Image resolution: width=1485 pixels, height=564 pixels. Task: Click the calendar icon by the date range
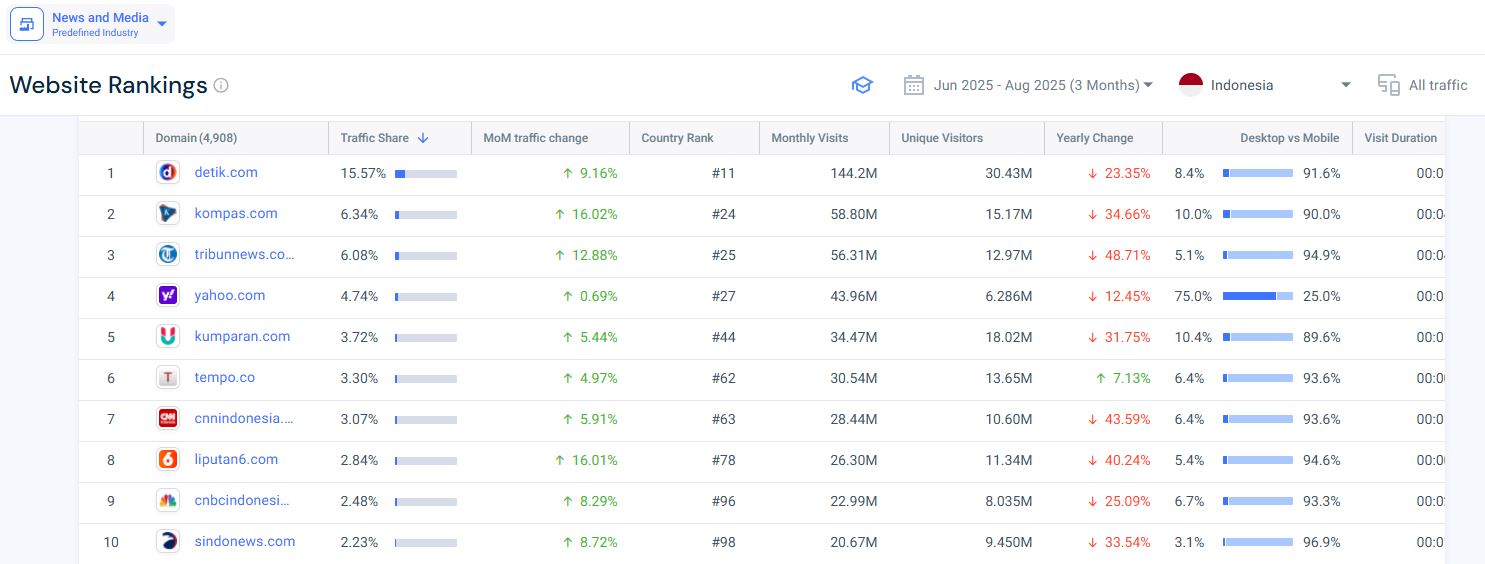point(913,85)
